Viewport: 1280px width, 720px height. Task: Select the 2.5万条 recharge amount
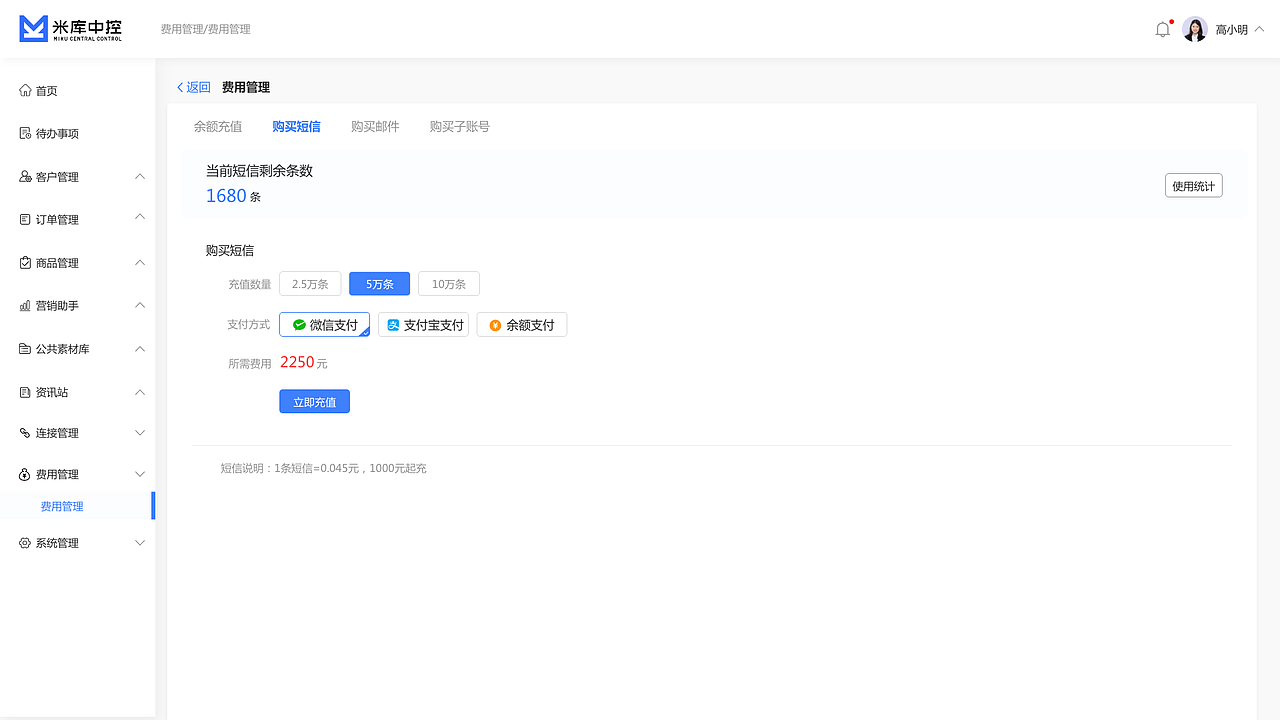[310, 284]
